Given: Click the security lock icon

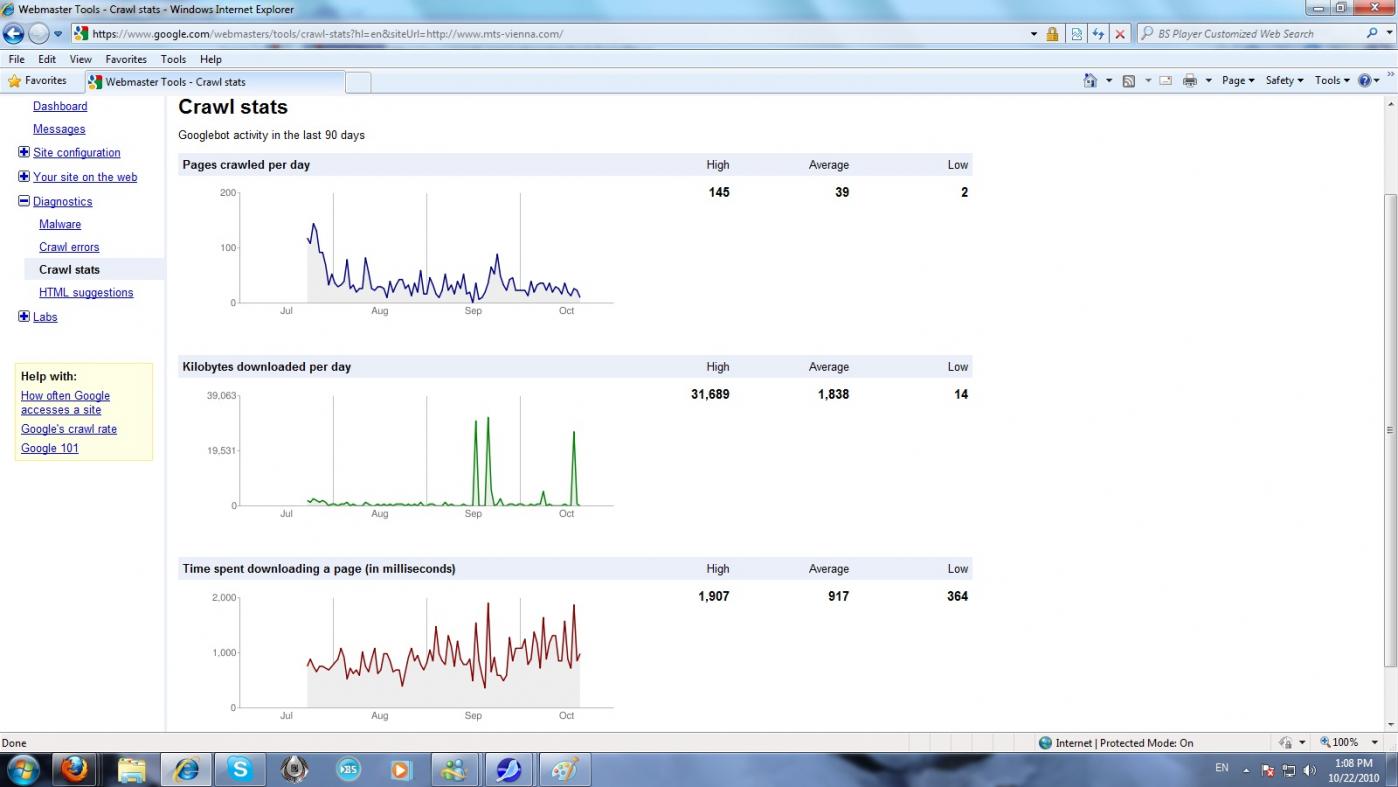Looking at the screenshot, I should coord(1052,34).
